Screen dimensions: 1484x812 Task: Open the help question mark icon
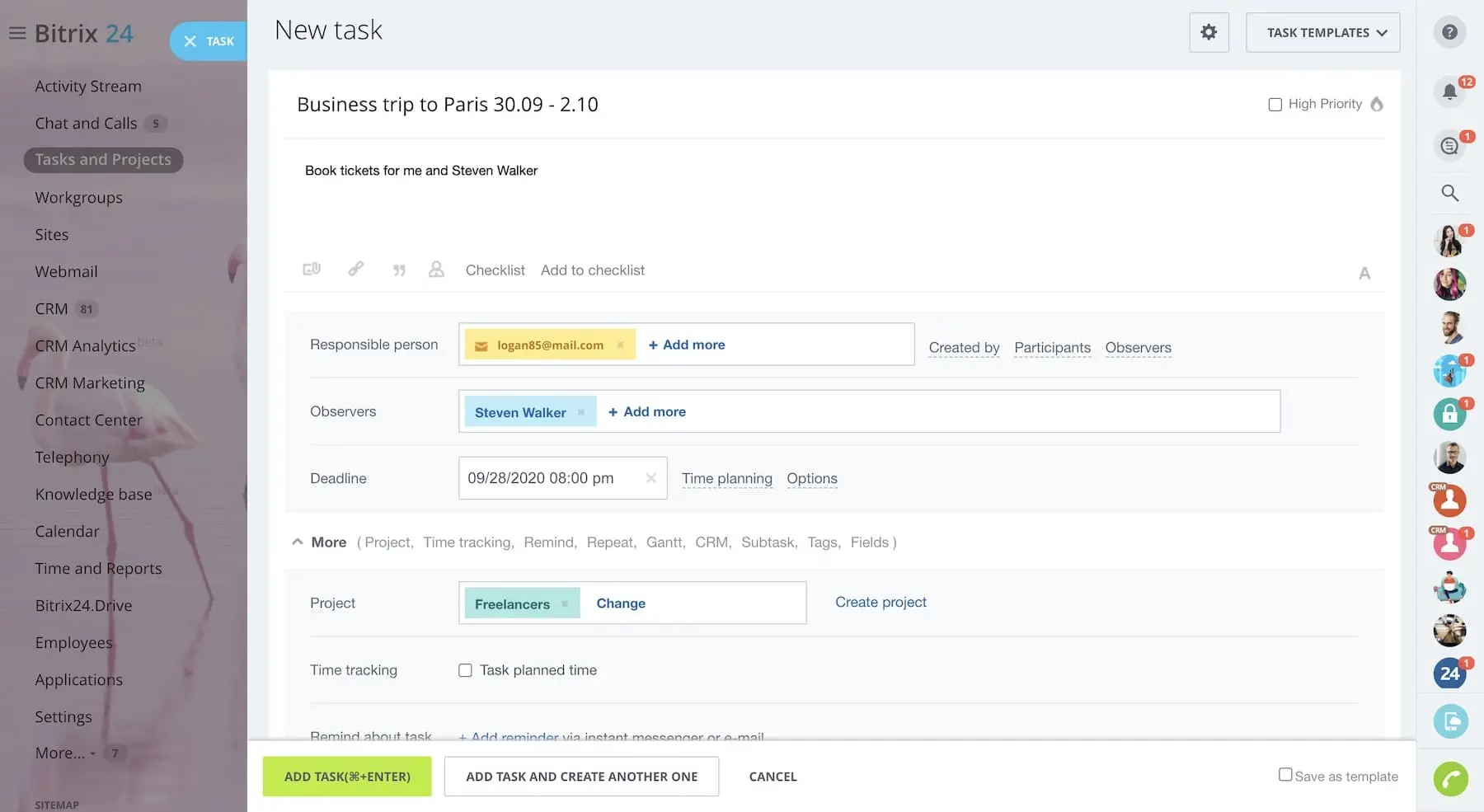pos(1449,32)
